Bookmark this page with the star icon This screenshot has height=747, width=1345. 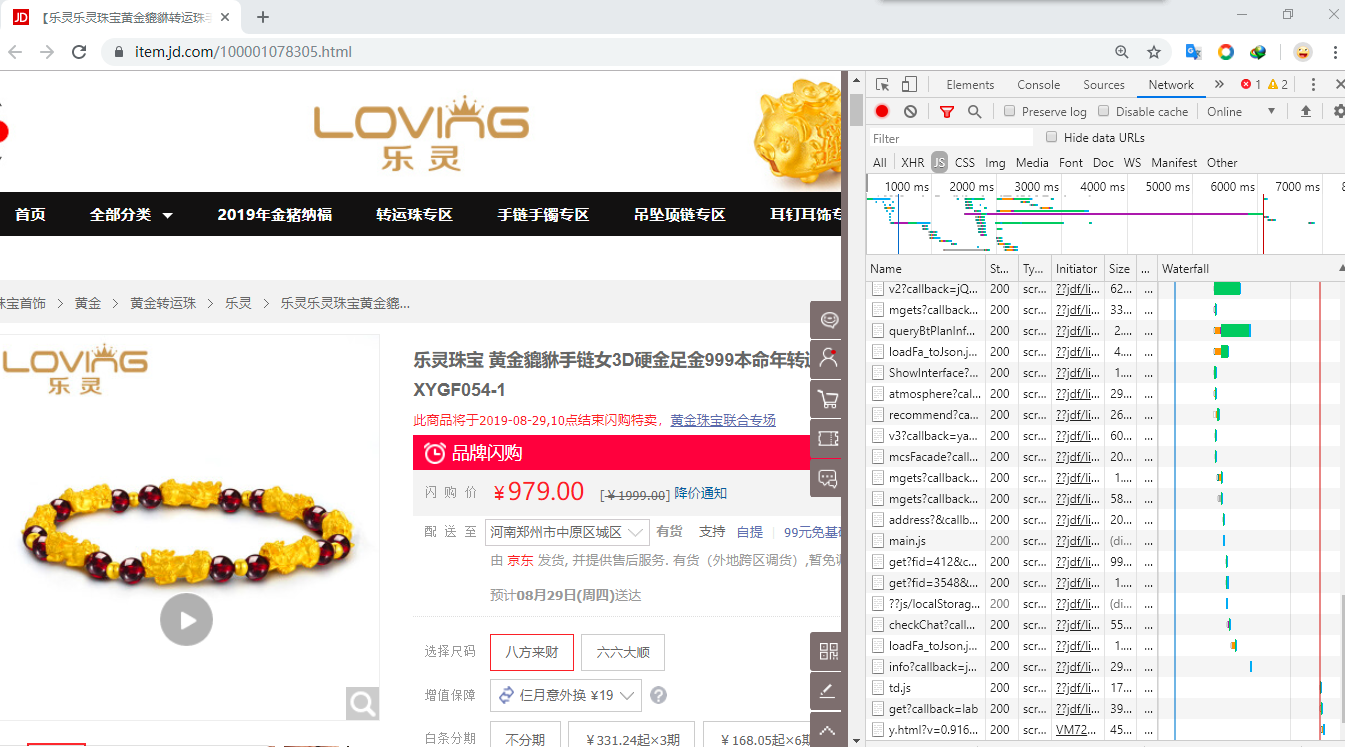1153,52
